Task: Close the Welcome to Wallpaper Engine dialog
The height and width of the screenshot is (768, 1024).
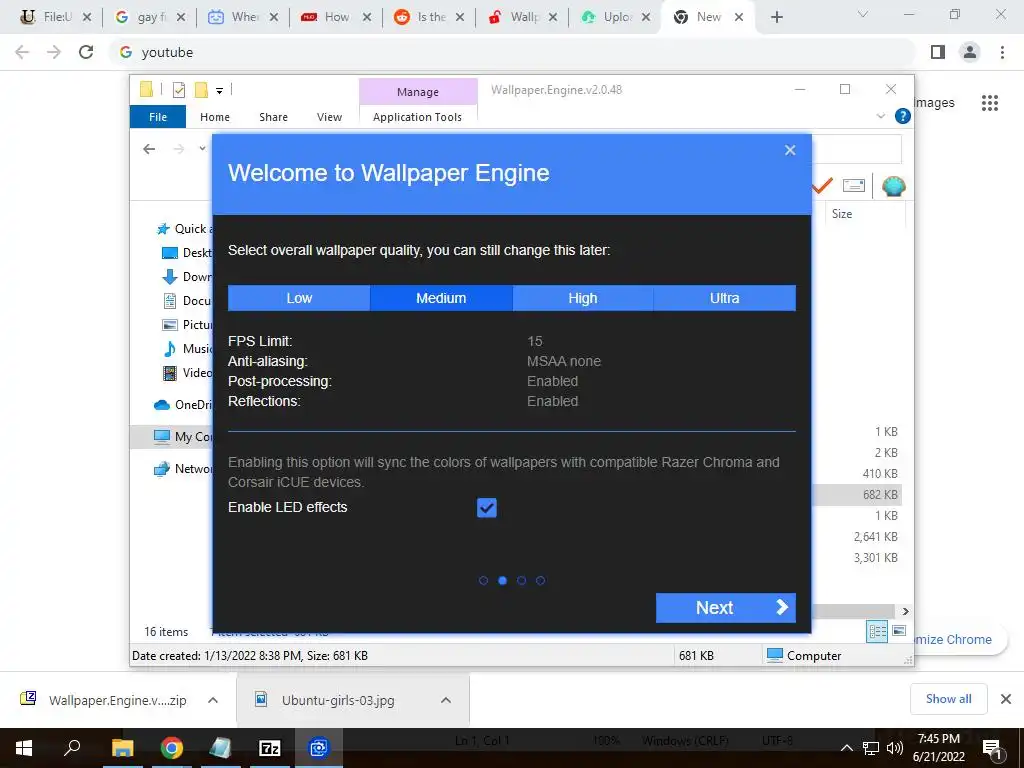Action: [790, 150]
